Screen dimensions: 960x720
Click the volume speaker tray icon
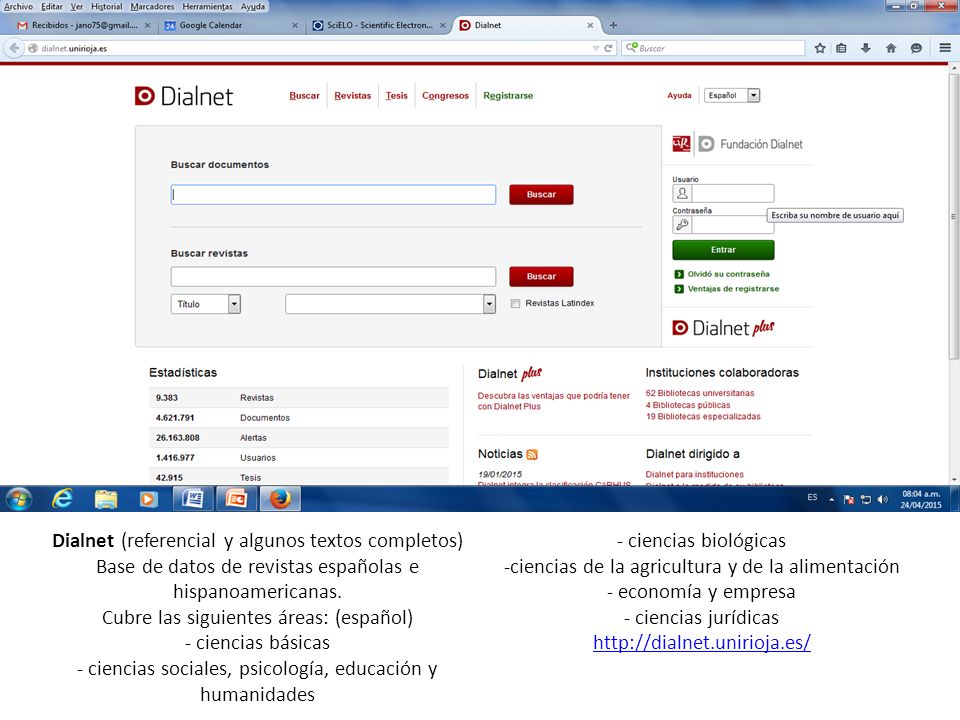tap(882, 499)
